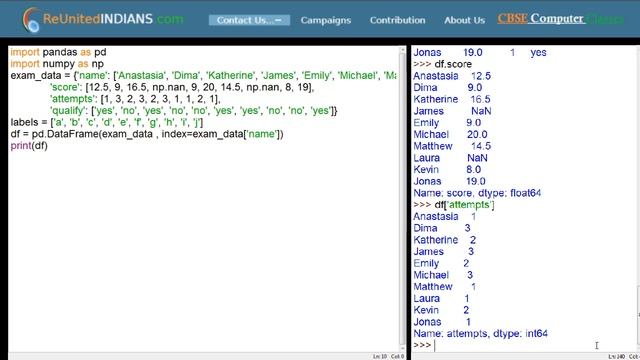640x360 pixels.
Task: Click the 'Michael 3' attempts row
Action: pos(443,275)
